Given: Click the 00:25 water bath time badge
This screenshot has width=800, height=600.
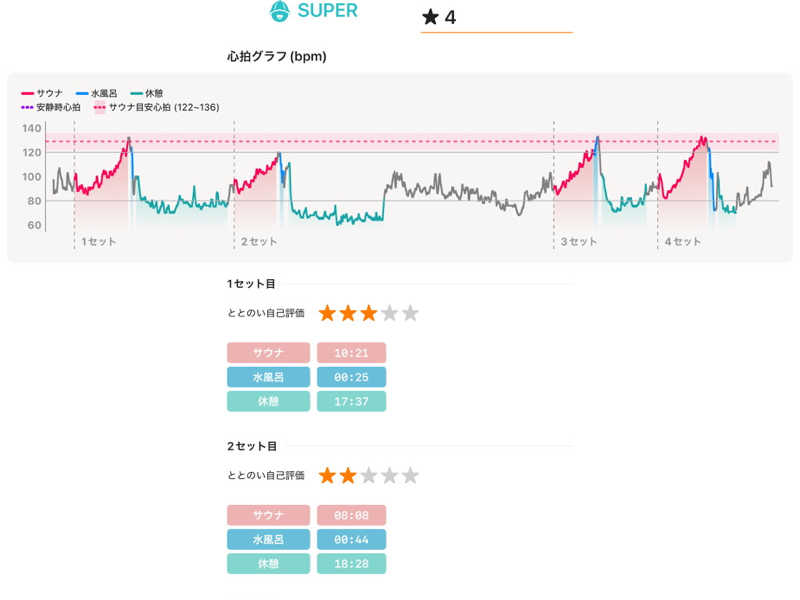Looking at the screenshot, I should tap(351, 377).
